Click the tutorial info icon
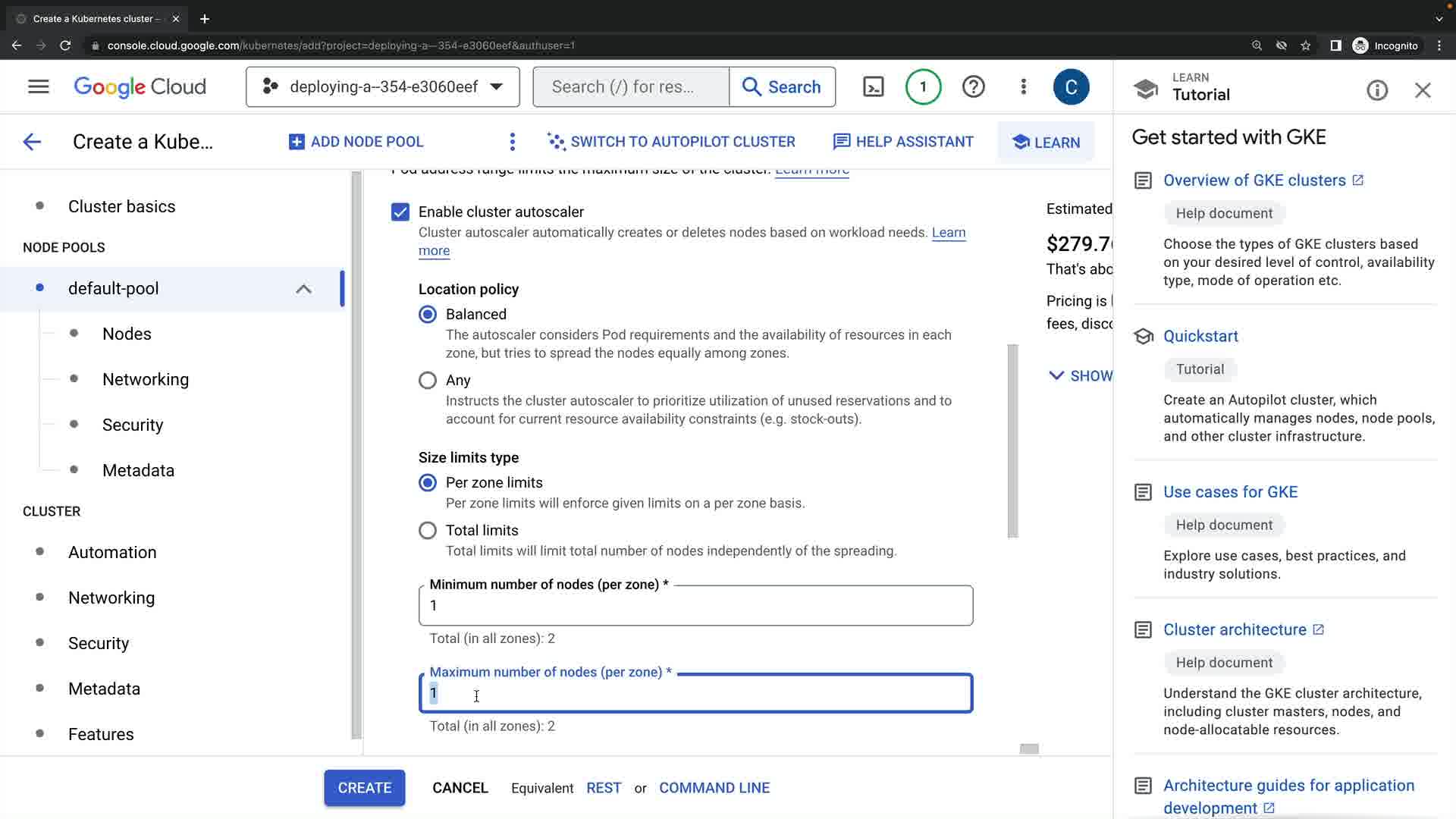 click(1377, 91)
